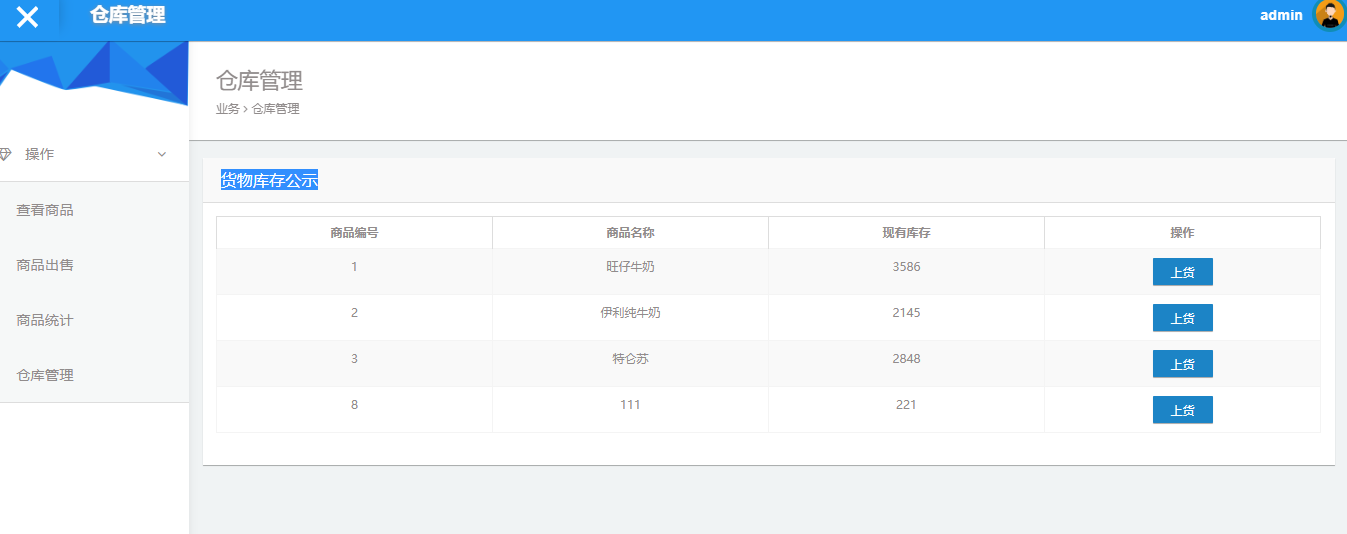This screenshot has width=1347, height=534.
Task: Click the 商品编号 column header
Action: (x=354, y=233)
